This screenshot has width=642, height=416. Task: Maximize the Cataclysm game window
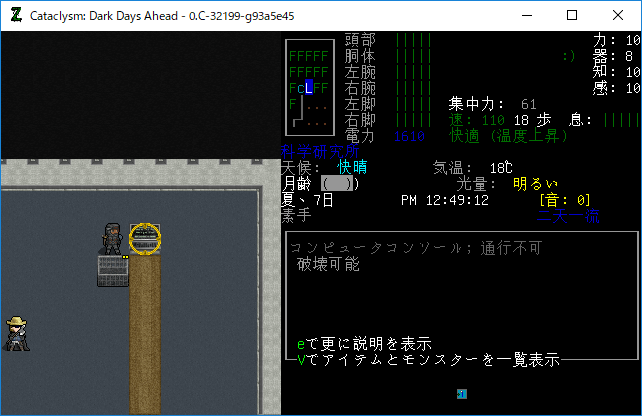click(x=573, y=16)
